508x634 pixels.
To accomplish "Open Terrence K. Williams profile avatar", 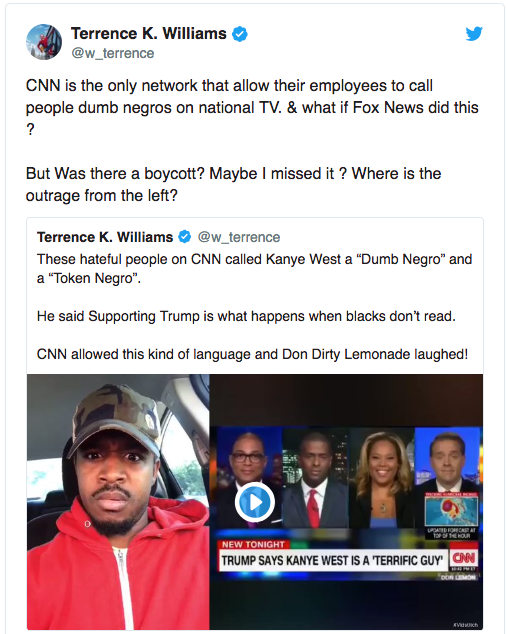I will 44,42.
